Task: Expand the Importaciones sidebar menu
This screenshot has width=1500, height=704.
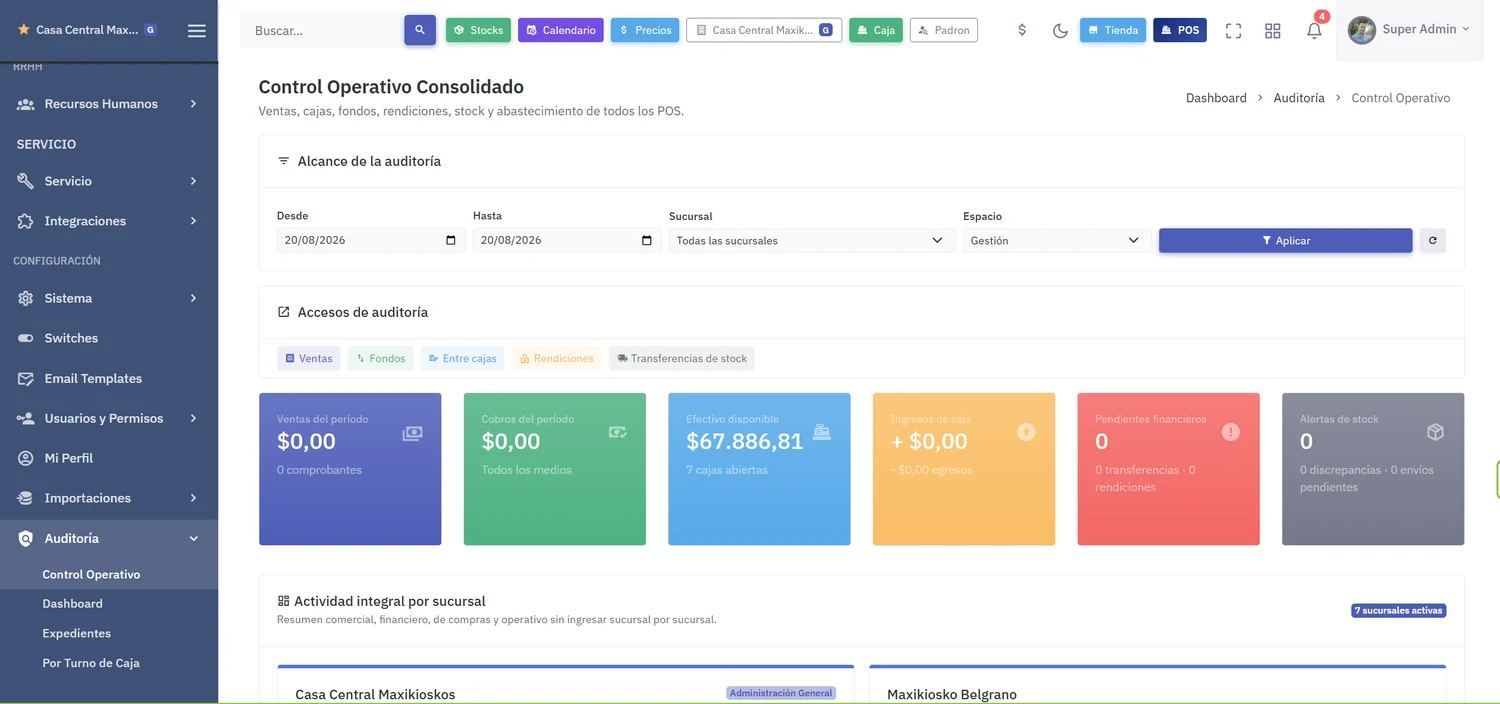Action: tap(108, 498)
